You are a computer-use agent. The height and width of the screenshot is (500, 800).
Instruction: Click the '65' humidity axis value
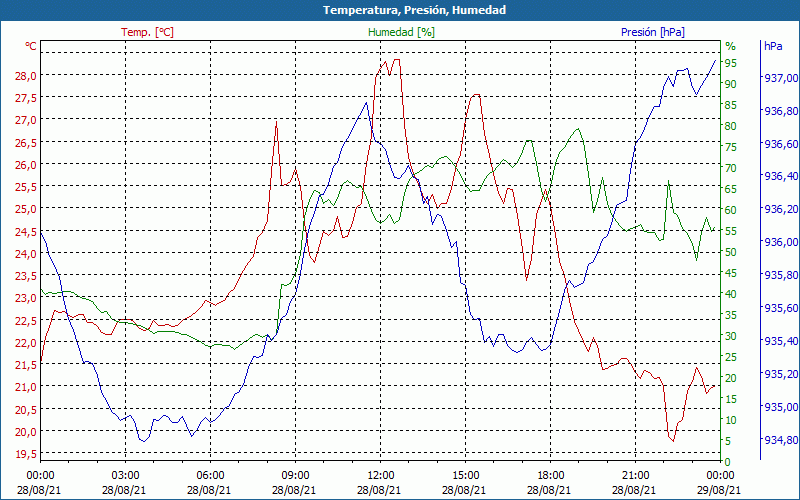point(731,189)
